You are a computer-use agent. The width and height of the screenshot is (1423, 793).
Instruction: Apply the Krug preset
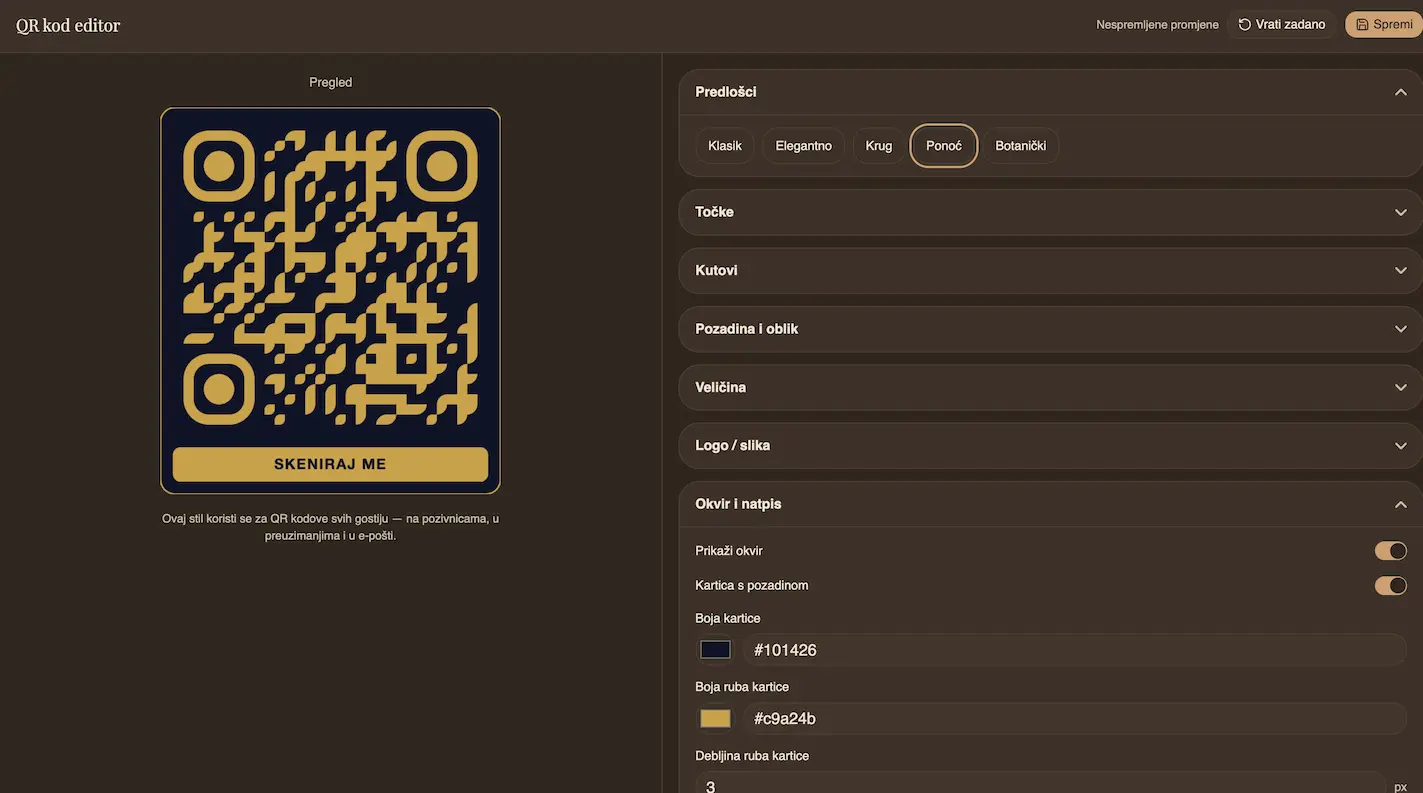click(x=879, y=146)
